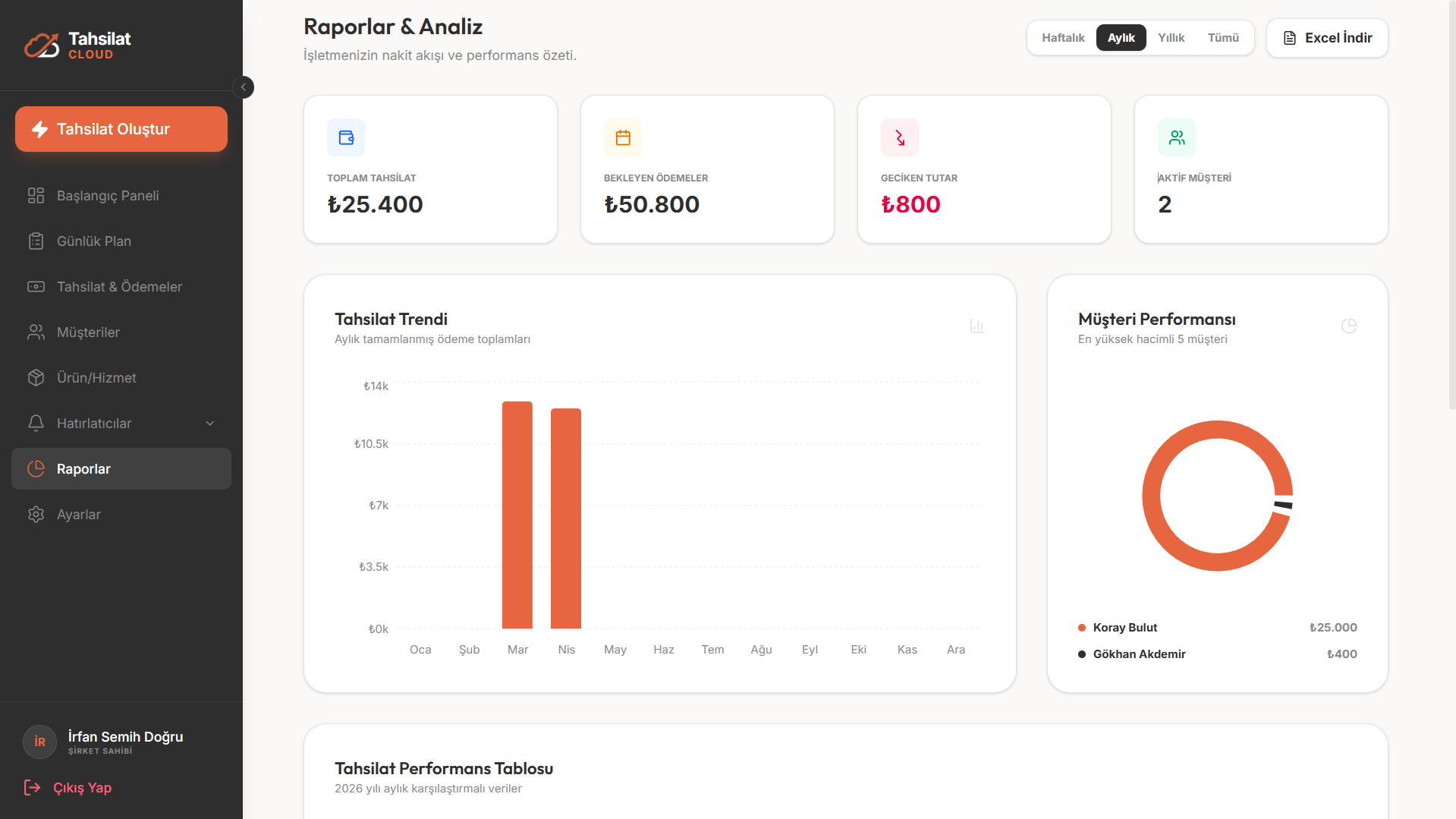Click the Günlük Plan clipboard icon
The width and height of the screenshot is (1456, 819).
[36, 241]
